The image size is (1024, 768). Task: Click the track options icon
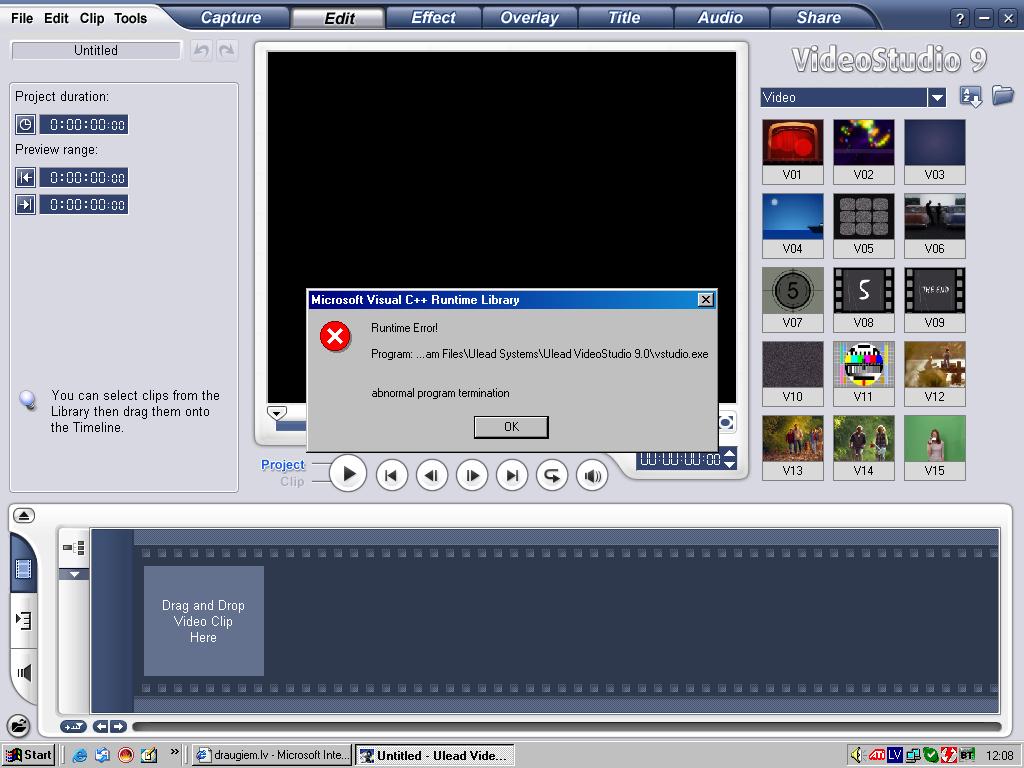point(74,547)
